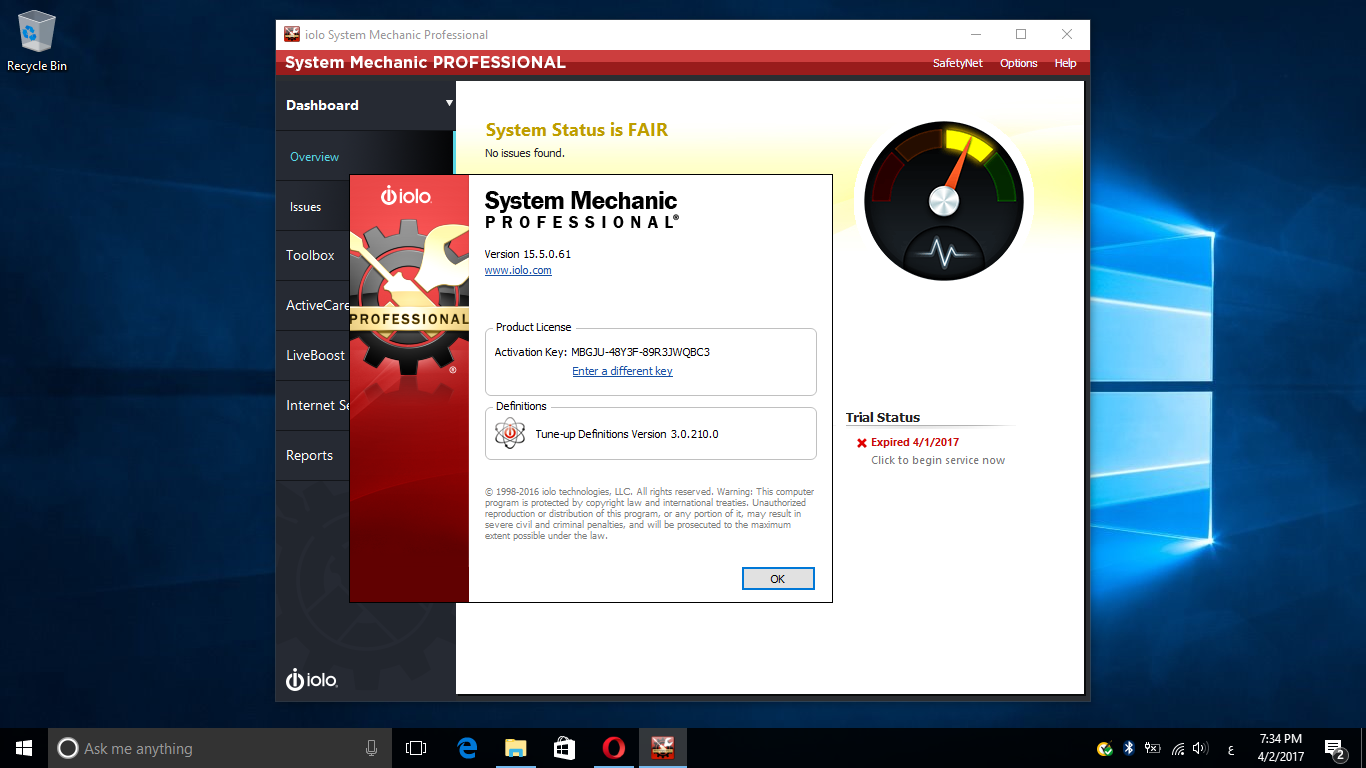Viewport: 1366px width, 768px height.
Task: Maximize the System Mechanic window
Action: pos(1021,34)
